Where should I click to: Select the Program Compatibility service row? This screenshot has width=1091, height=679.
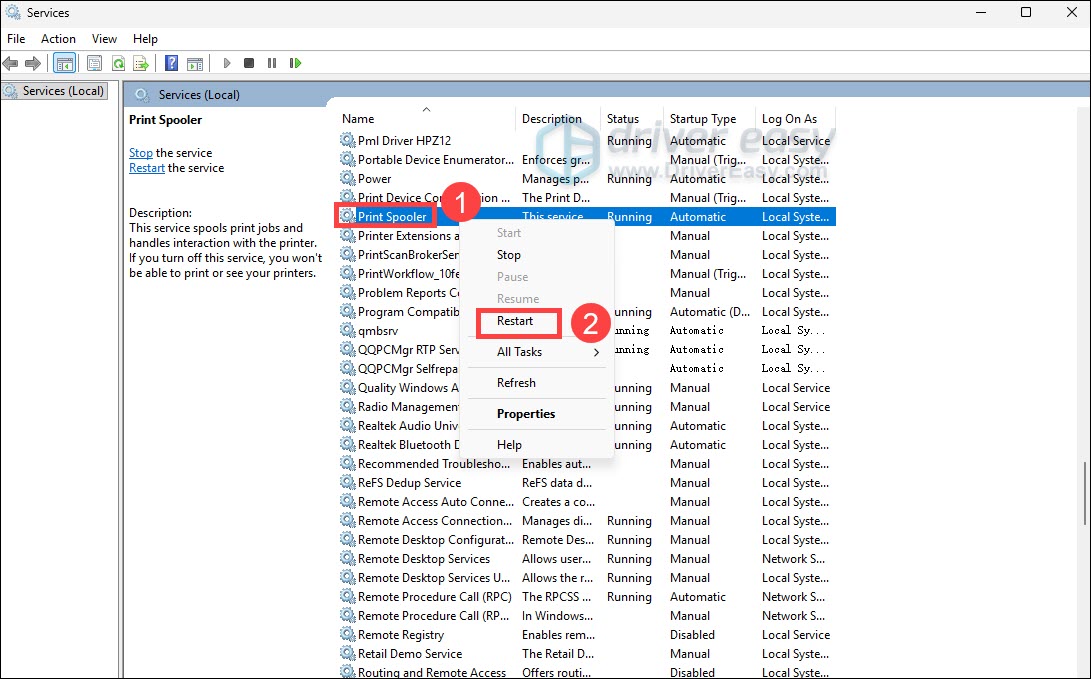click(587, 312)
